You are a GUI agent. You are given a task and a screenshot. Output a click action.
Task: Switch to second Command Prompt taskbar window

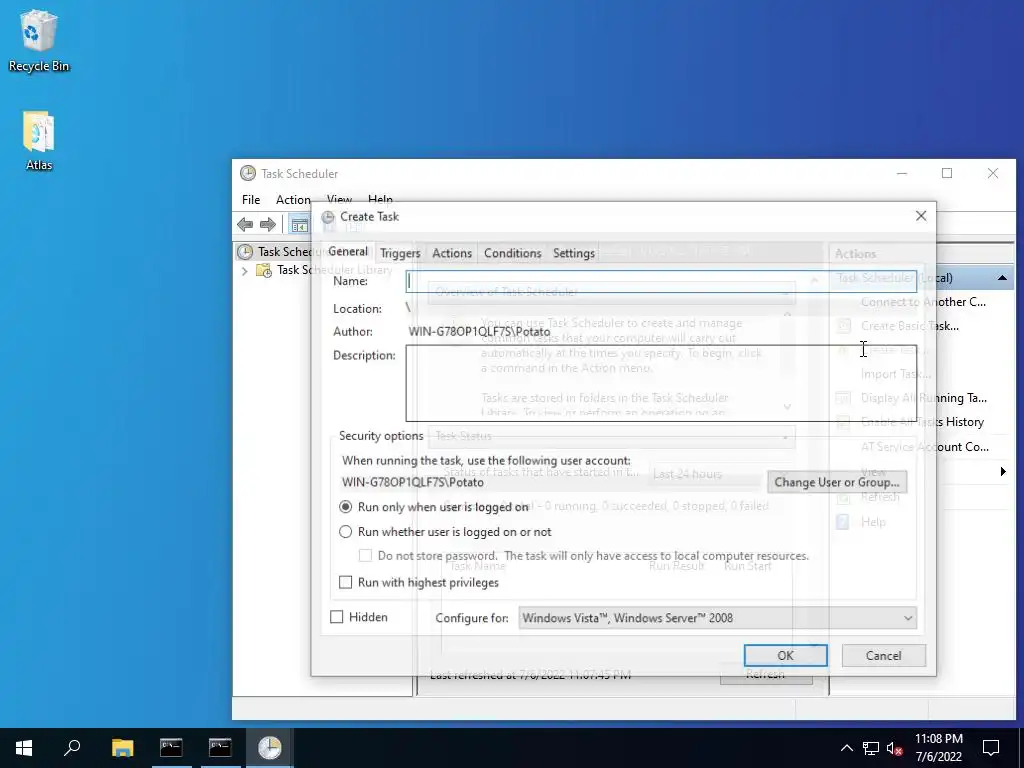[x=220, y=747]
